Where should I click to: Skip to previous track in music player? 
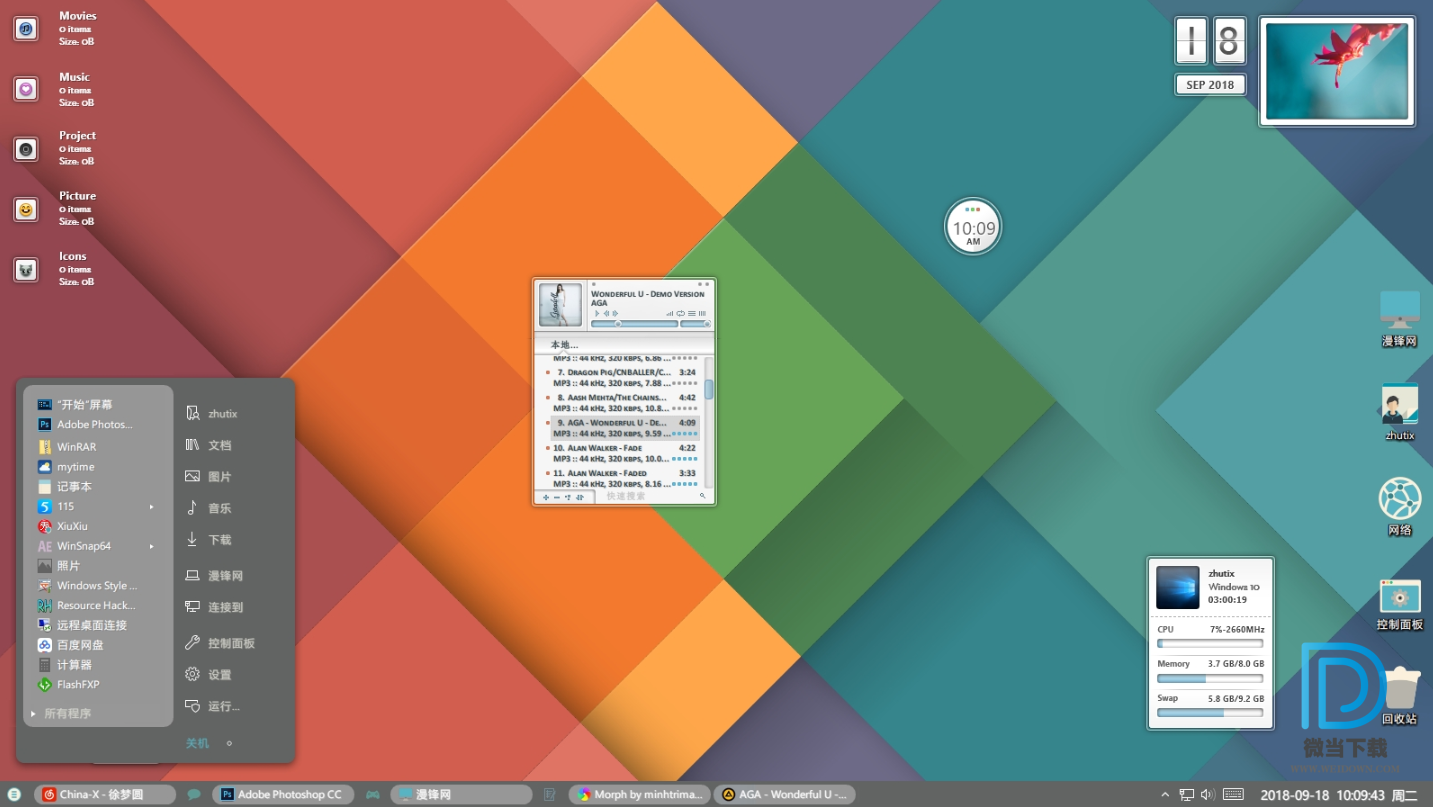click(607, 313)
